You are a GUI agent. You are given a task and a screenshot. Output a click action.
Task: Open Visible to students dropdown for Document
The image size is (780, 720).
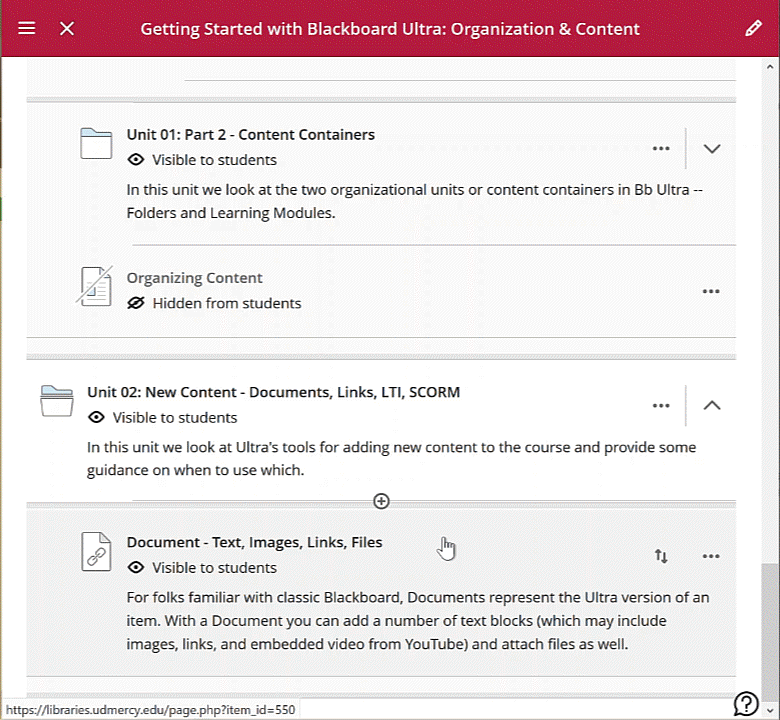click(214, 567)
